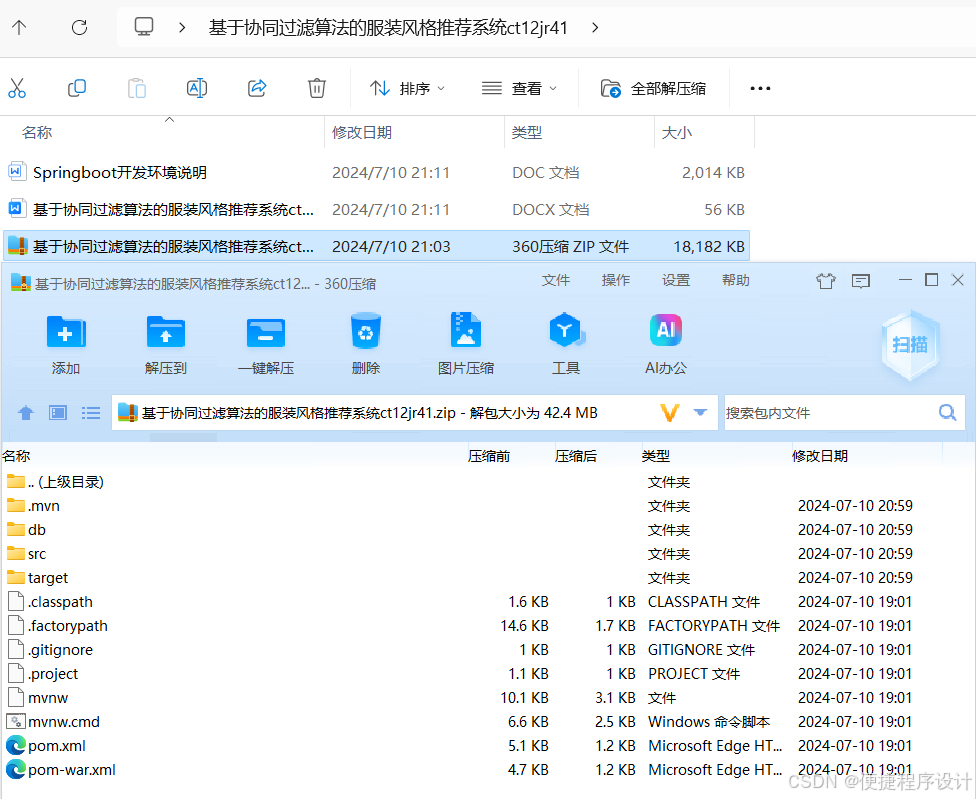Sort Explorer list by 大小 column
976x799 pixels.
(677, 133)
